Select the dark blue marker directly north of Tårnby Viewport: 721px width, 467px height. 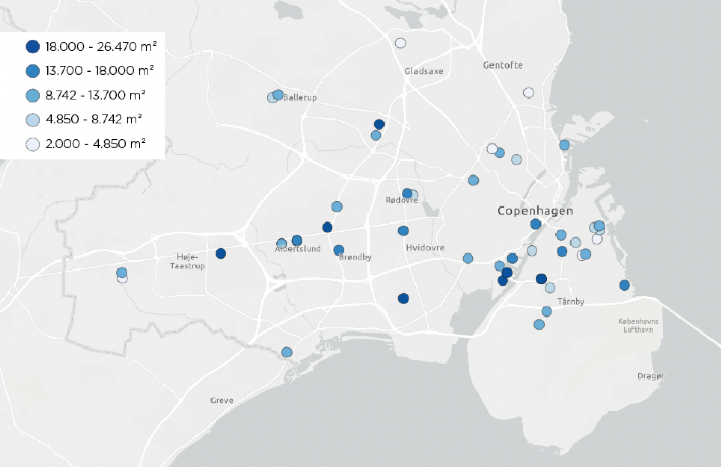coord(541,279)
